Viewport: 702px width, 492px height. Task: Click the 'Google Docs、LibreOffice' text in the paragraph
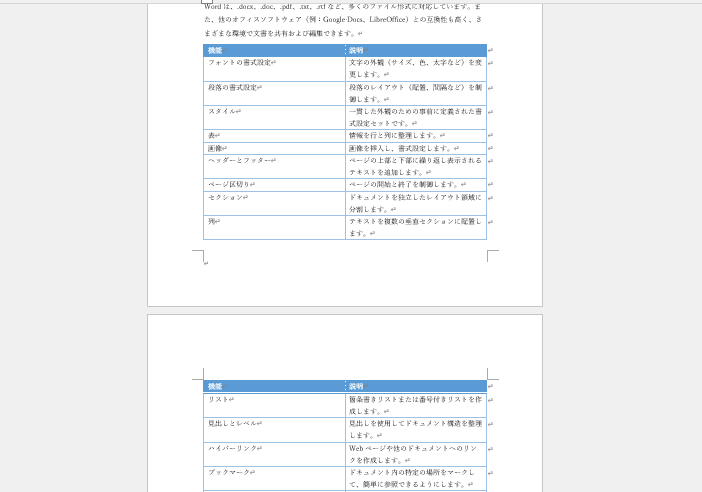365,20
